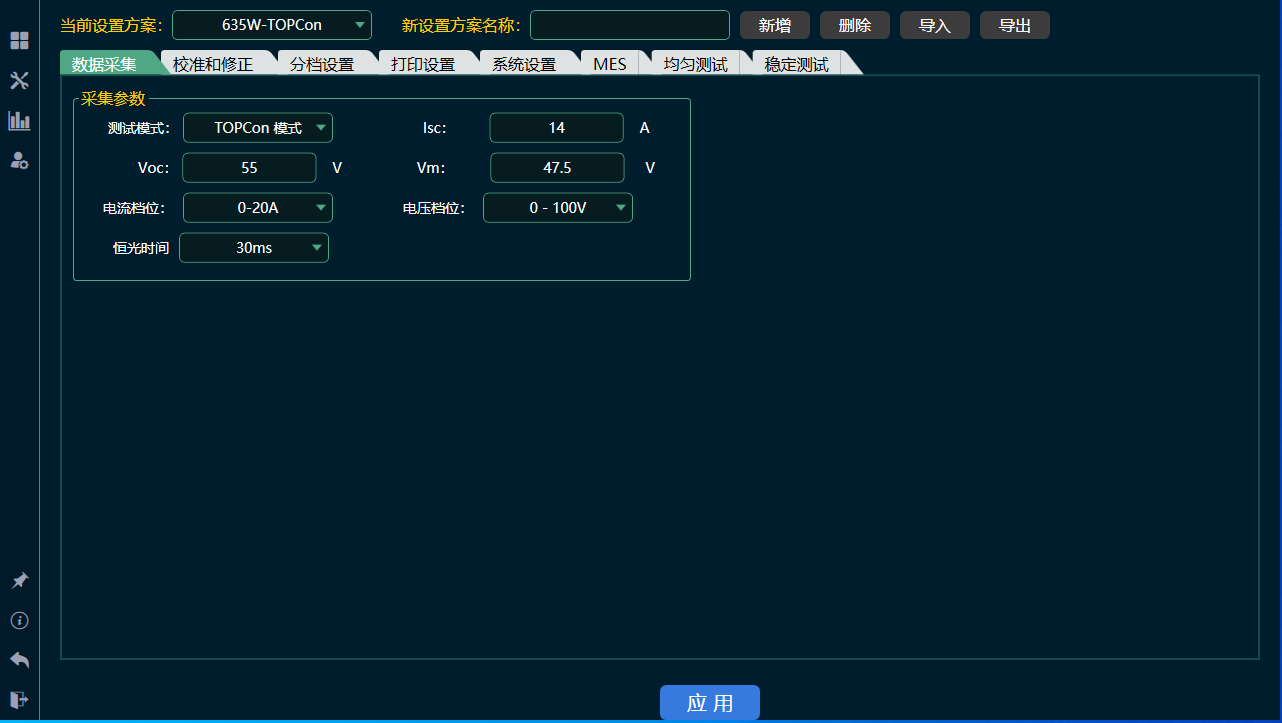Open the dashboard panel icon
1282x723 pixels.
pyautogui.click(x=19, y=40)
